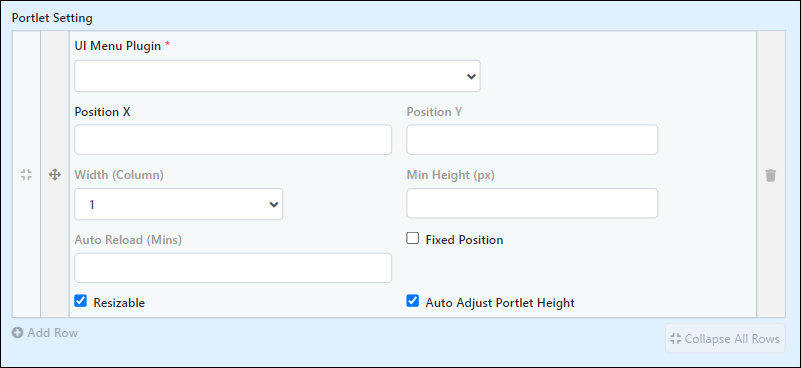
Task: Disable Auto Adjust Portlet Height checkbox
Action: click(x=412, y=301)
